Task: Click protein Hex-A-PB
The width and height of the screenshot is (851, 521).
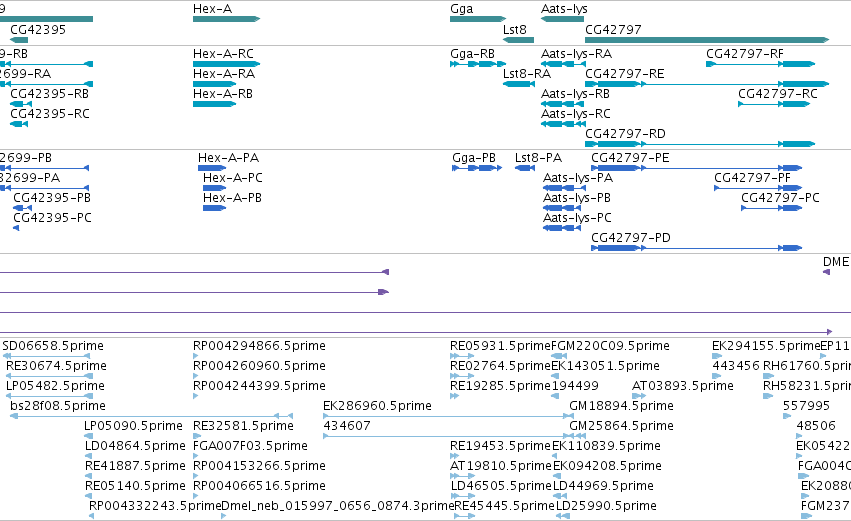Action: click(x=214, y=208)
